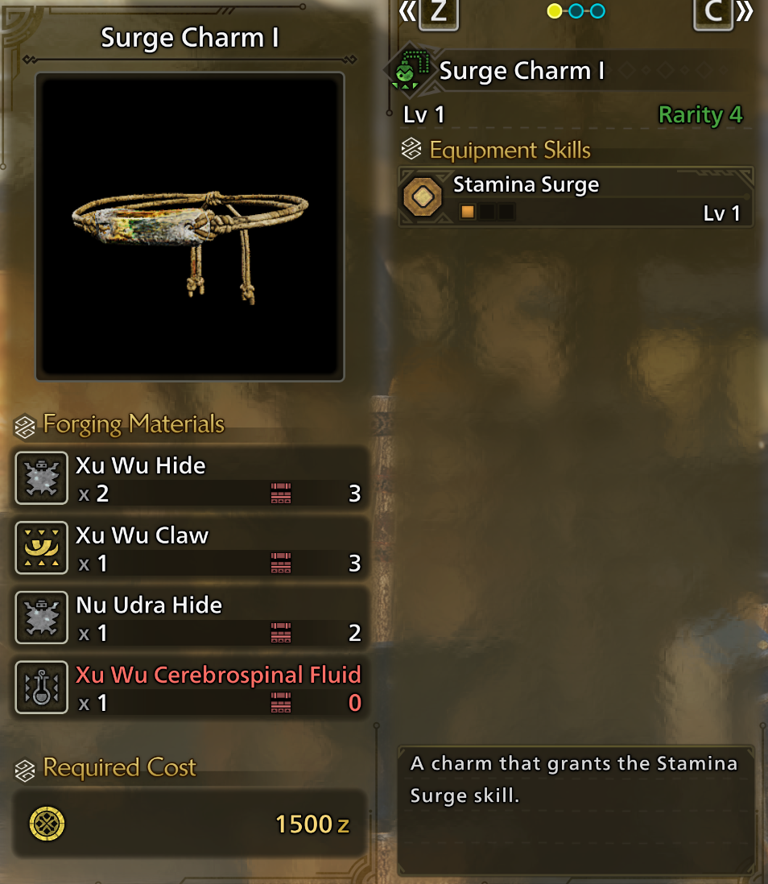Image resolution: width=768 pixels, height=884 pixels.
Task: Select the first yellow page indicator dot
Action: coord(555,11)
